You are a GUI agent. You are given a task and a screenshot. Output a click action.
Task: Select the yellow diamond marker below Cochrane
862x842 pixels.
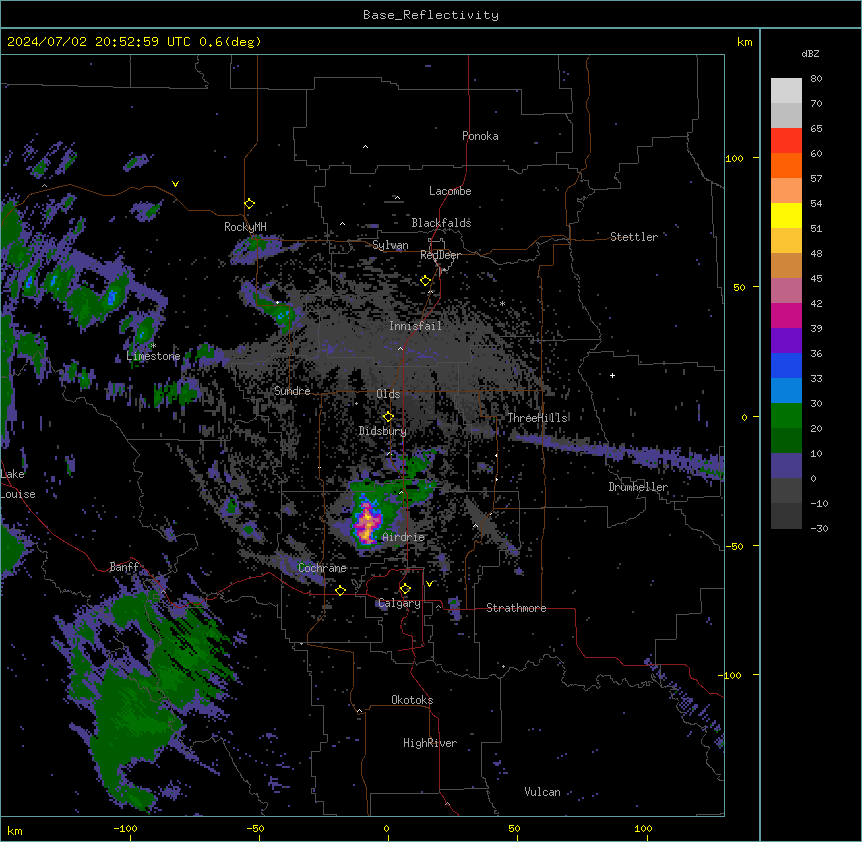point(340,590)
